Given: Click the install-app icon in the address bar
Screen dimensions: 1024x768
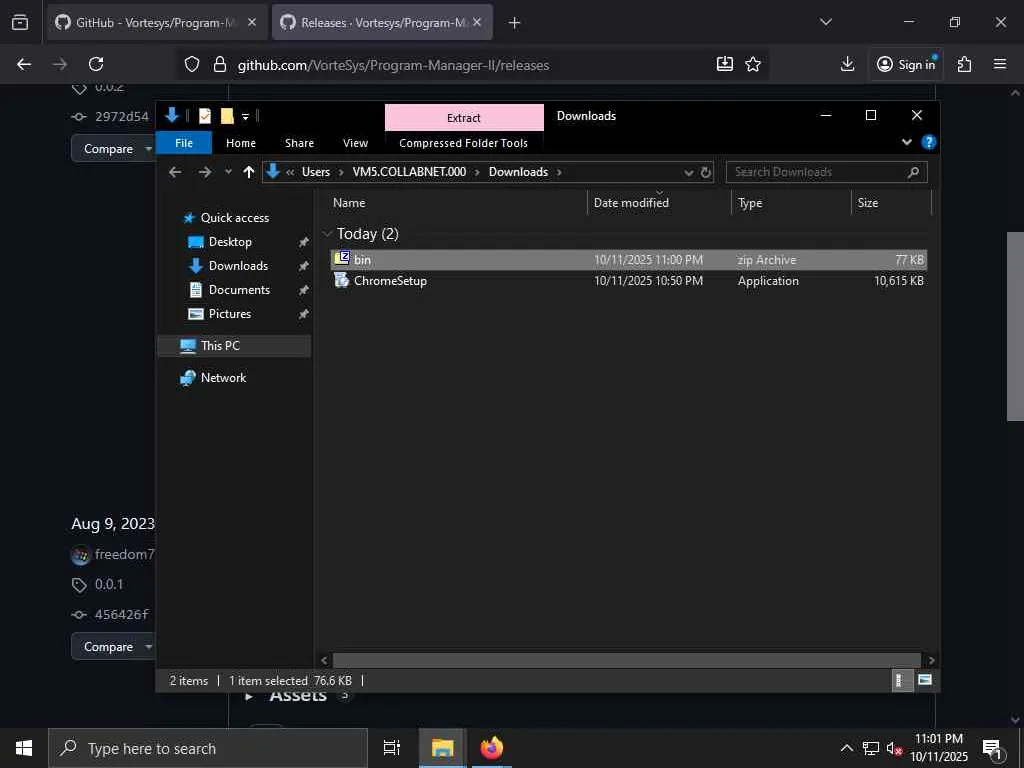Looking at the screenshot, I should click(x=725, y=64).
